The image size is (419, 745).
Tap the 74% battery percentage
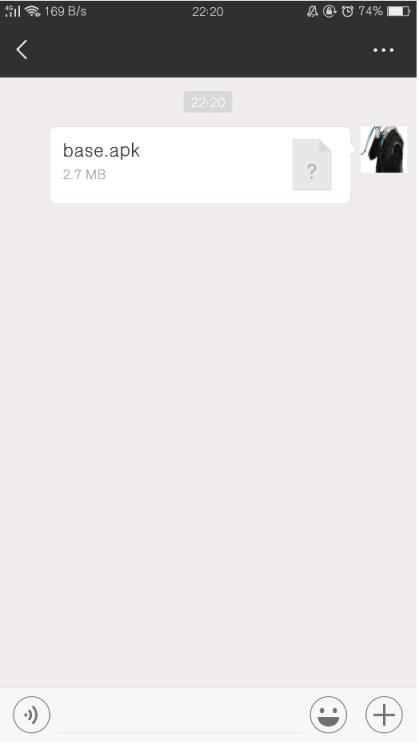click(x=371, y=11)
